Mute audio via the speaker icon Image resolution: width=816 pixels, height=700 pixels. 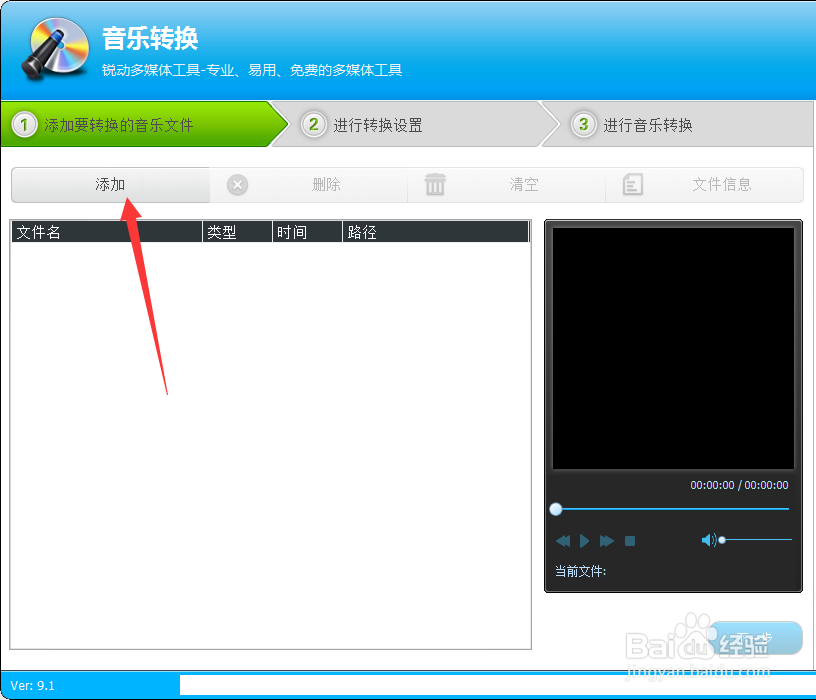(708, 540)
